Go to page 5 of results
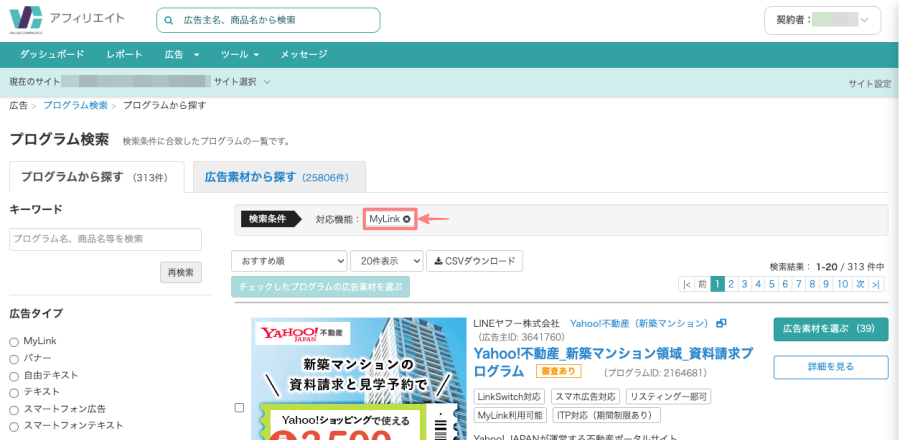The image size is (900, 440). [x=771, y=284]
